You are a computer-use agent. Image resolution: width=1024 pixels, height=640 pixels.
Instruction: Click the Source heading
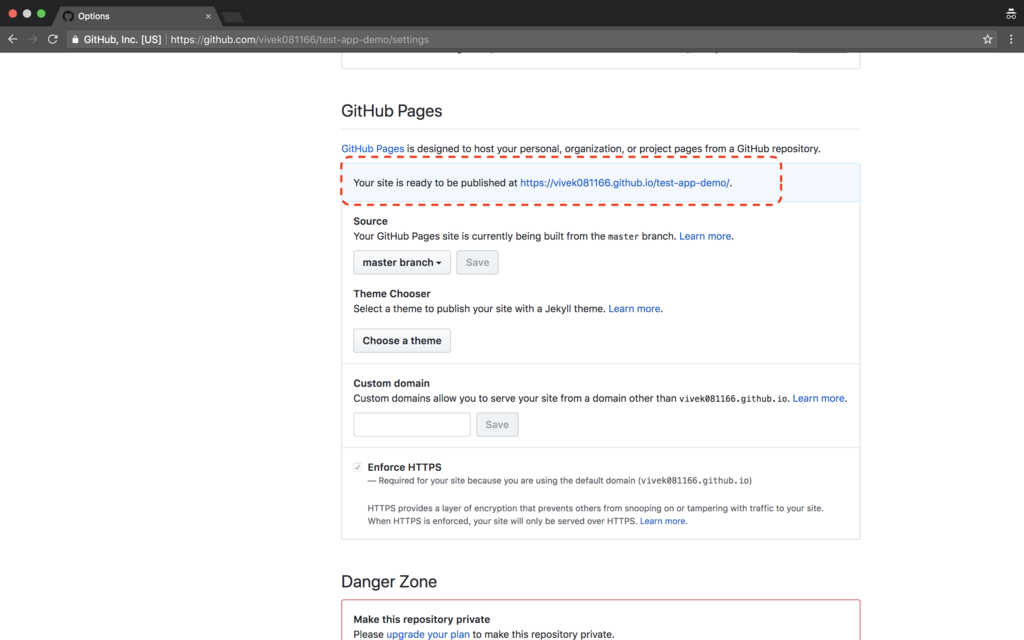(370, 221)
